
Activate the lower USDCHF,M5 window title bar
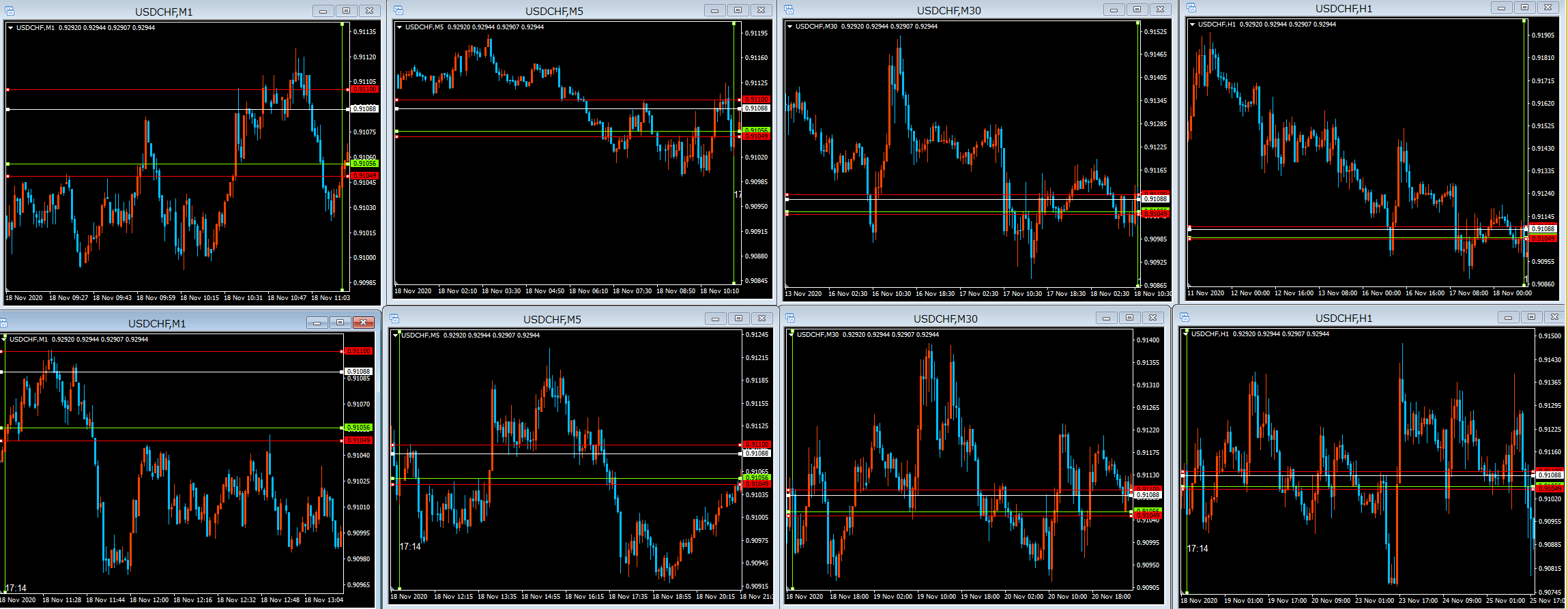pos(552,319)
